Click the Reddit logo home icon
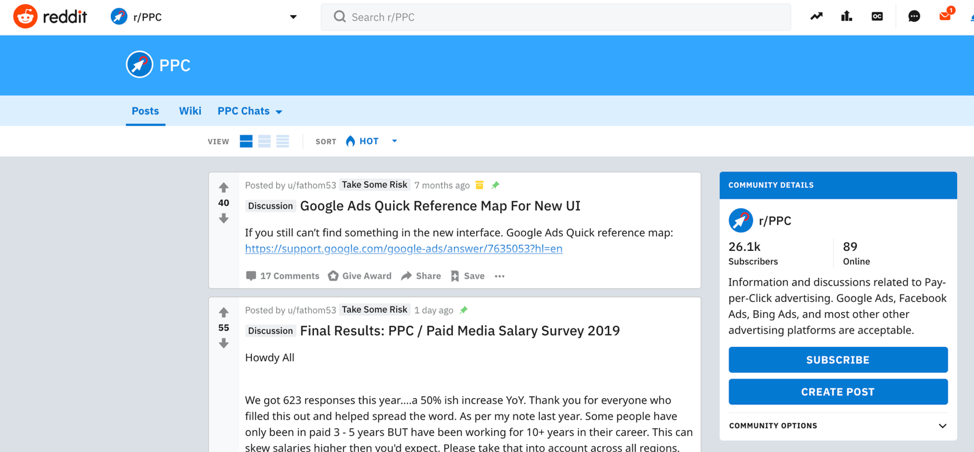Screen dimensions: 974x452 (x=25, y=17)
